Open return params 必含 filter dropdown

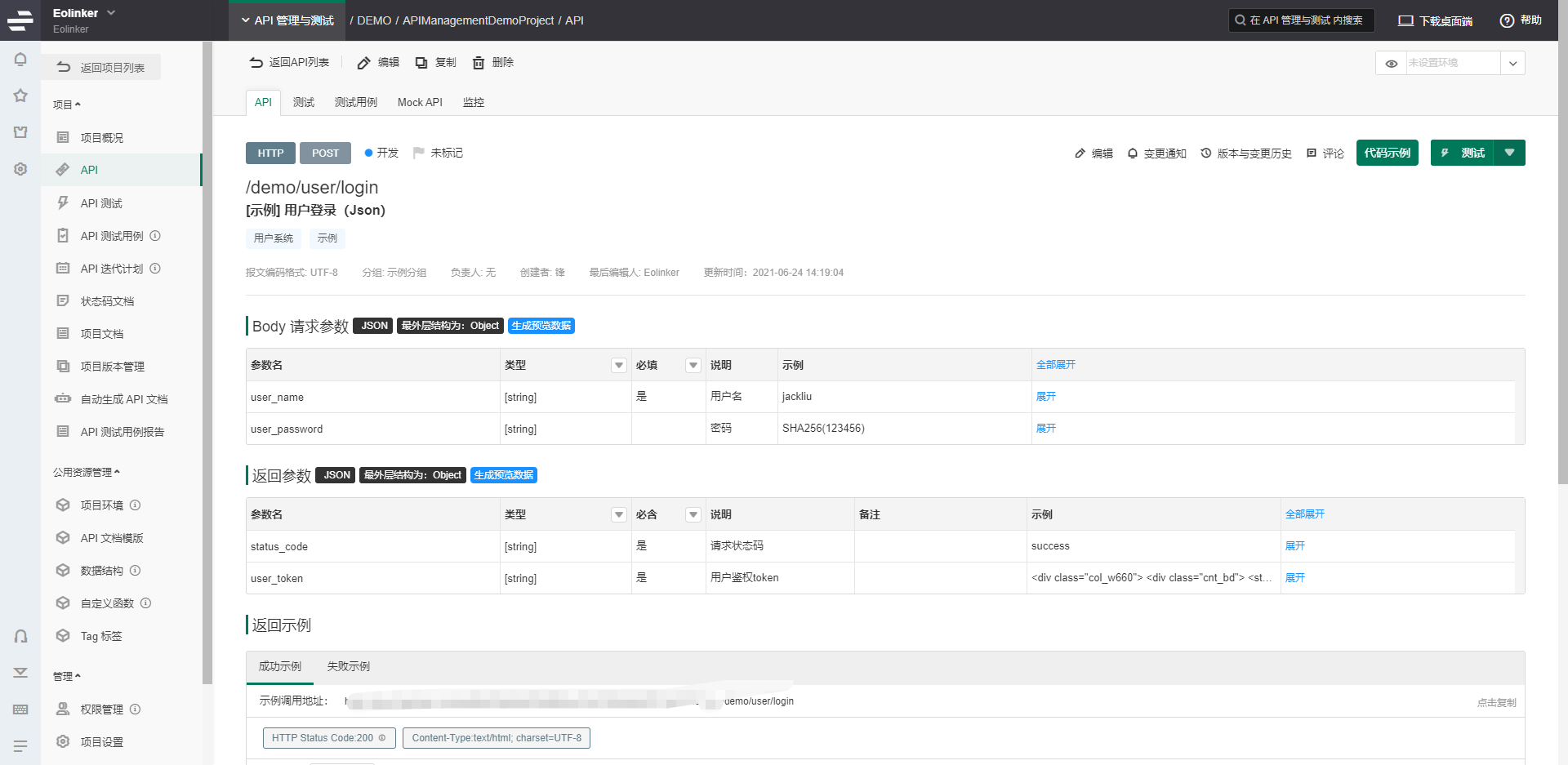pos(693,514)
